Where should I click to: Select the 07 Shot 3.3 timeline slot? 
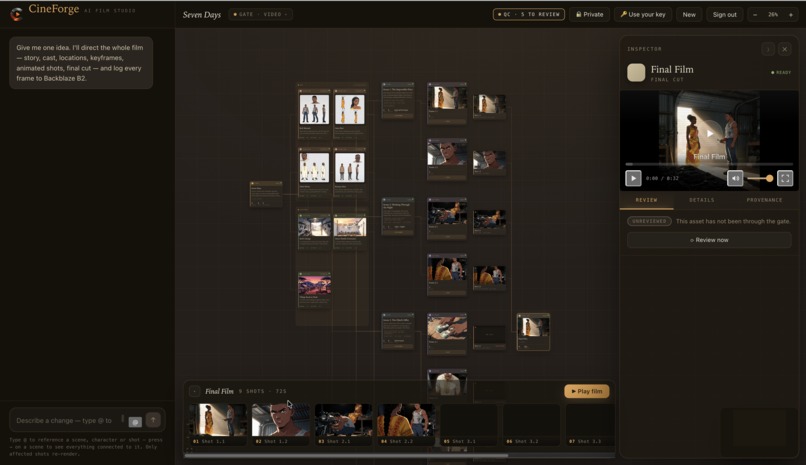click(590, 423)
